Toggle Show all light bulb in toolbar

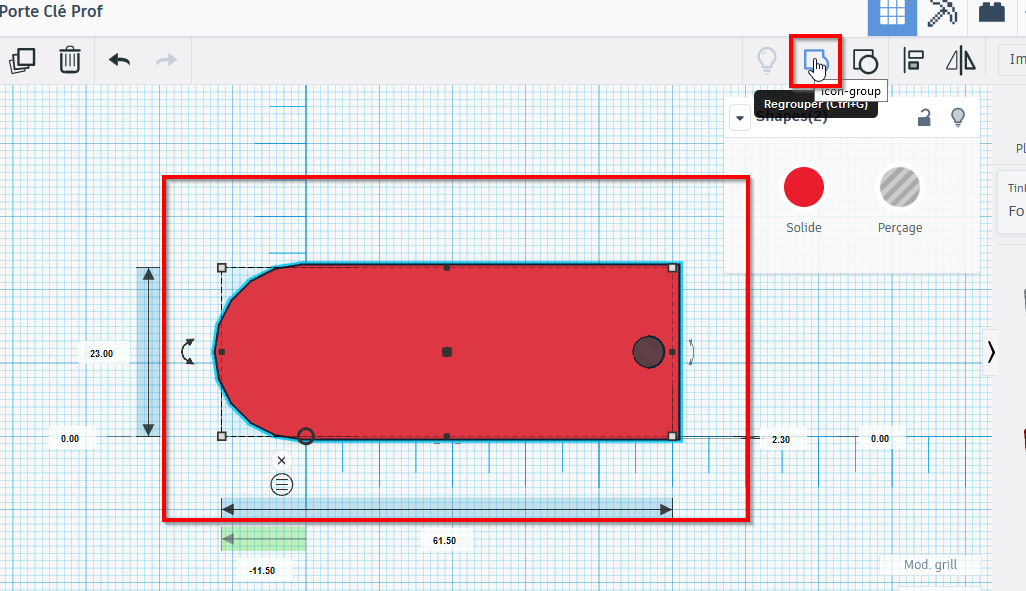(x=766, y=61)
